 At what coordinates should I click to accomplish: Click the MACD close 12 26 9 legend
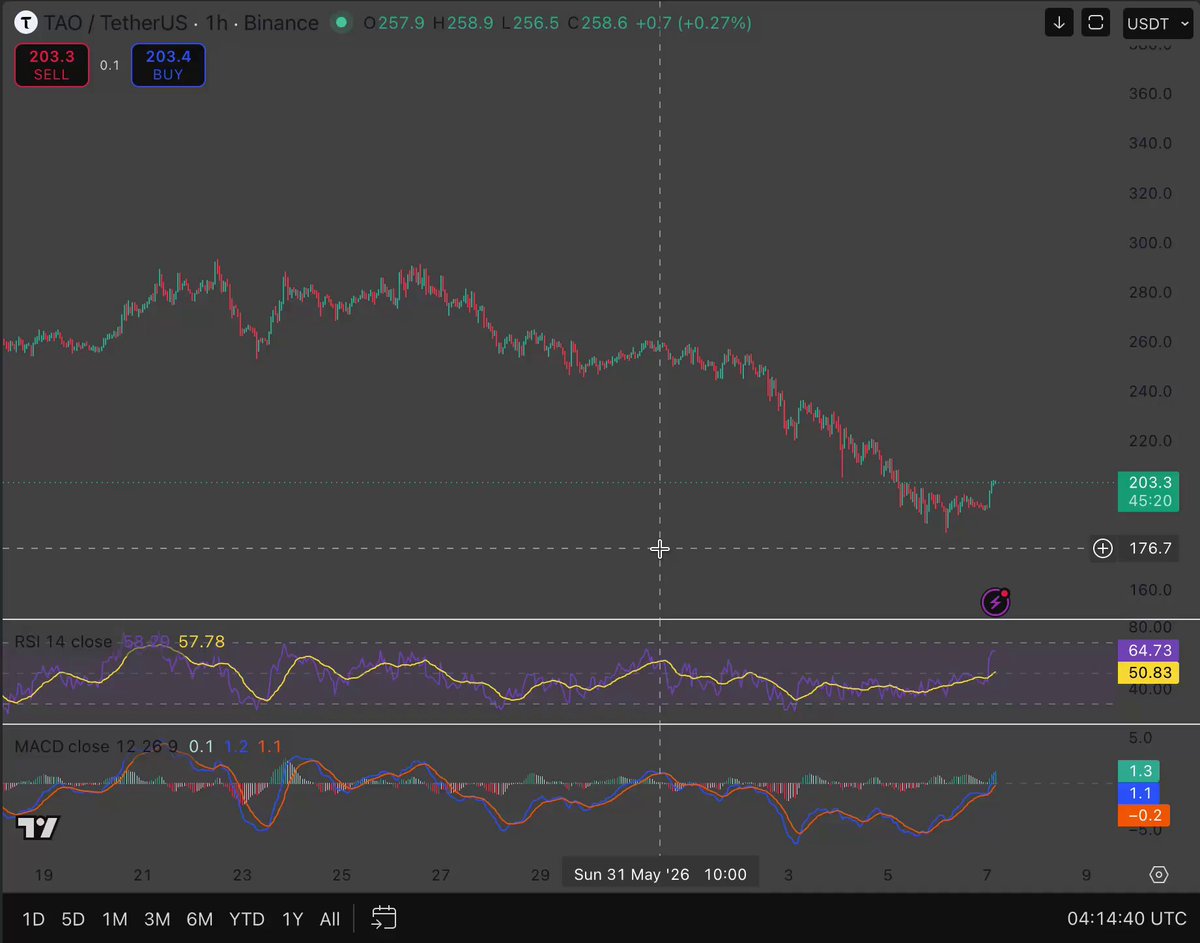(x=97, y=746)
